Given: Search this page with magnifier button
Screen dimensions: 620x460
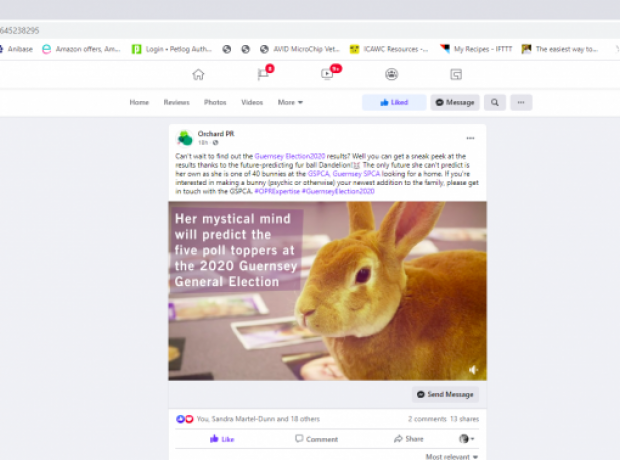Looking at the screenshot, I should [495, 102].
